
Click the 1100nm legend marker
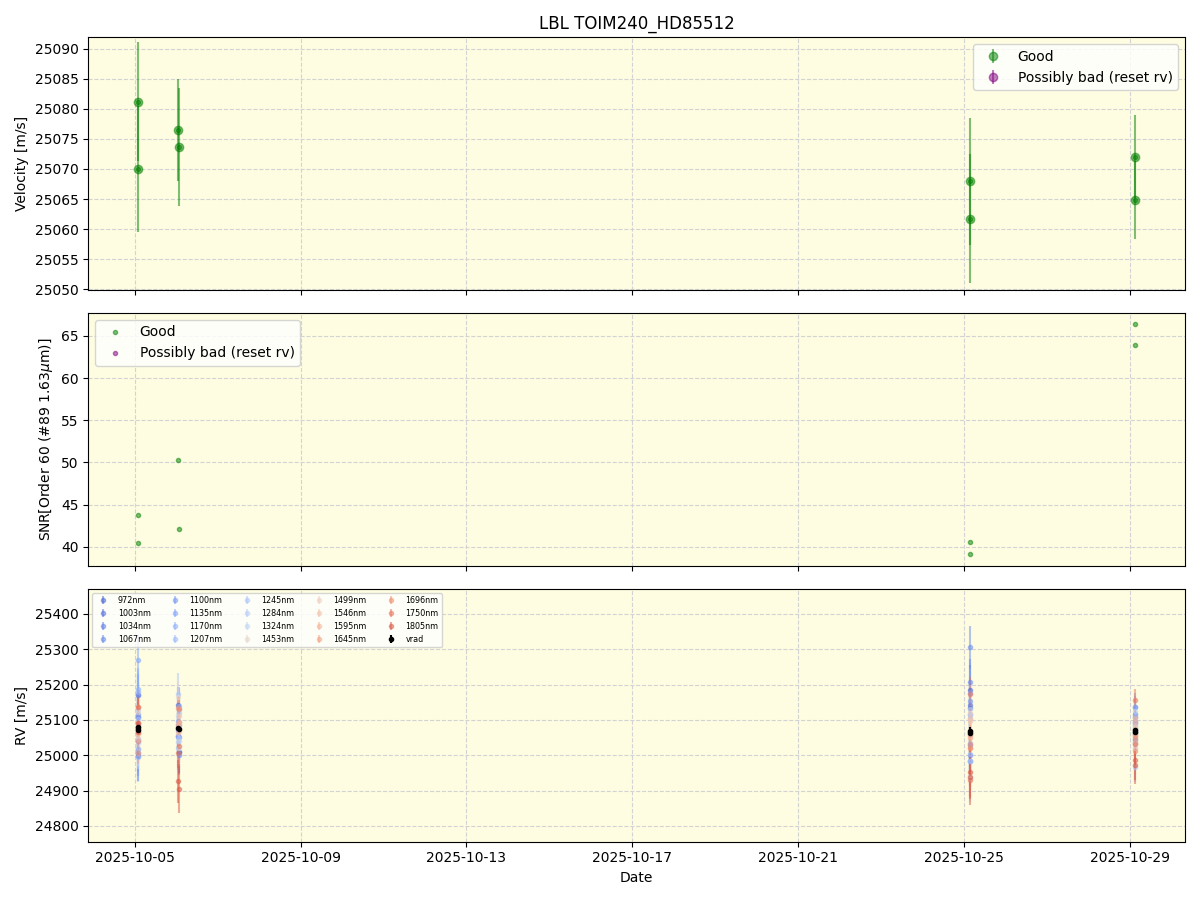point(175,600)
